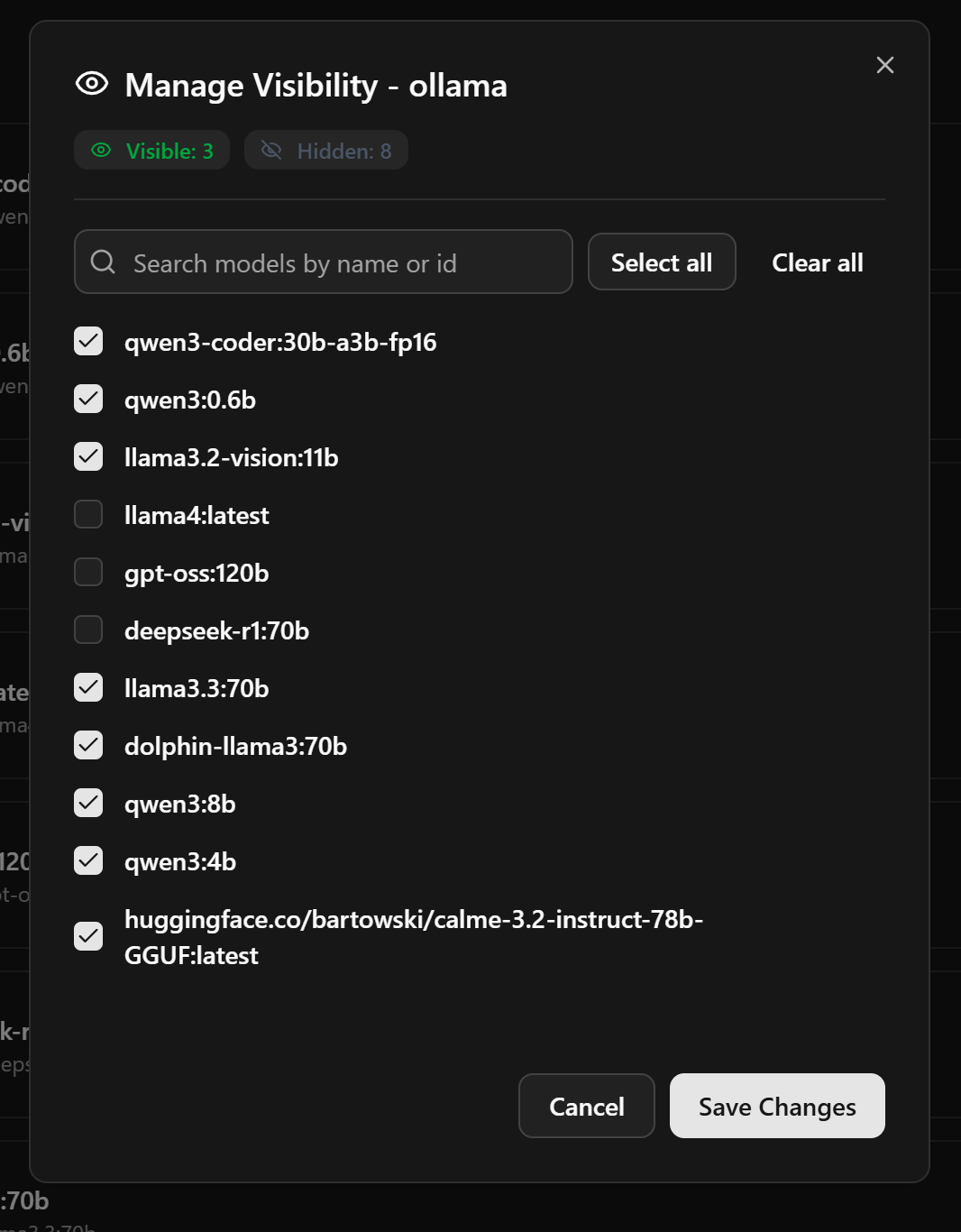
Task: Enable deepseek-r1:70b
Action: pos(87,630)
